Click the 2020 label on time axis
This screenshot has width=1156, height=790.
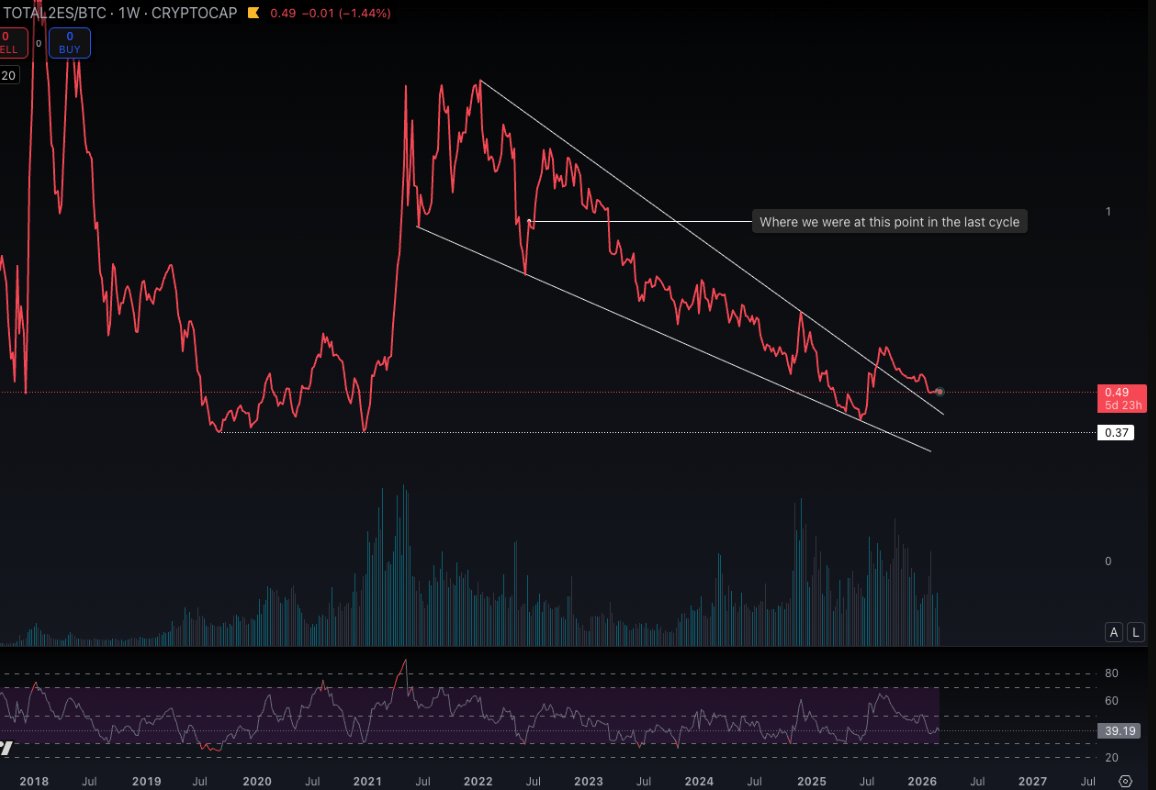pos(257,781)
